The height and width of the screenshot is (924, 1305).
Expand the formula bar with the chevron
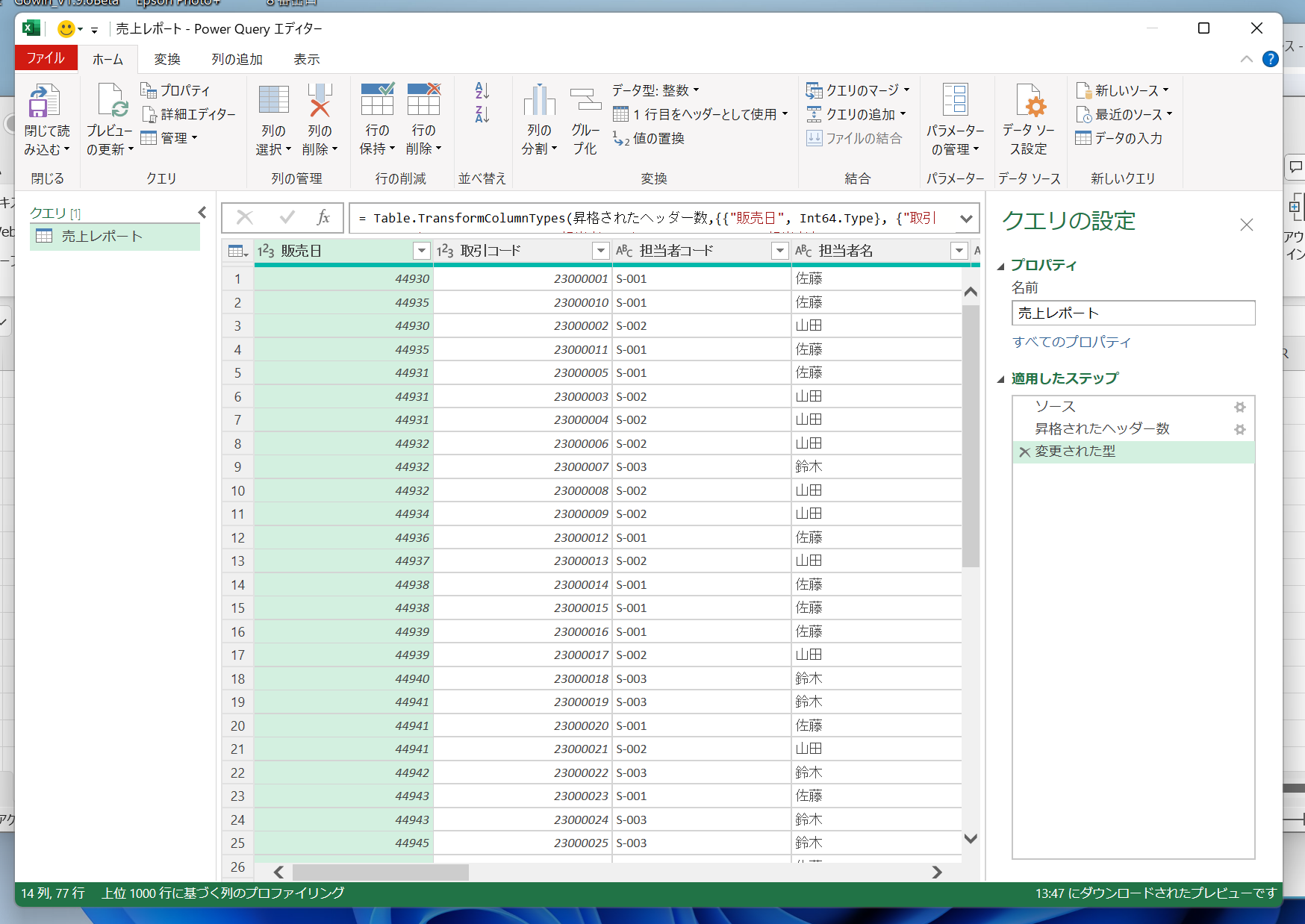pyautogui.click(x=966, y=219)
